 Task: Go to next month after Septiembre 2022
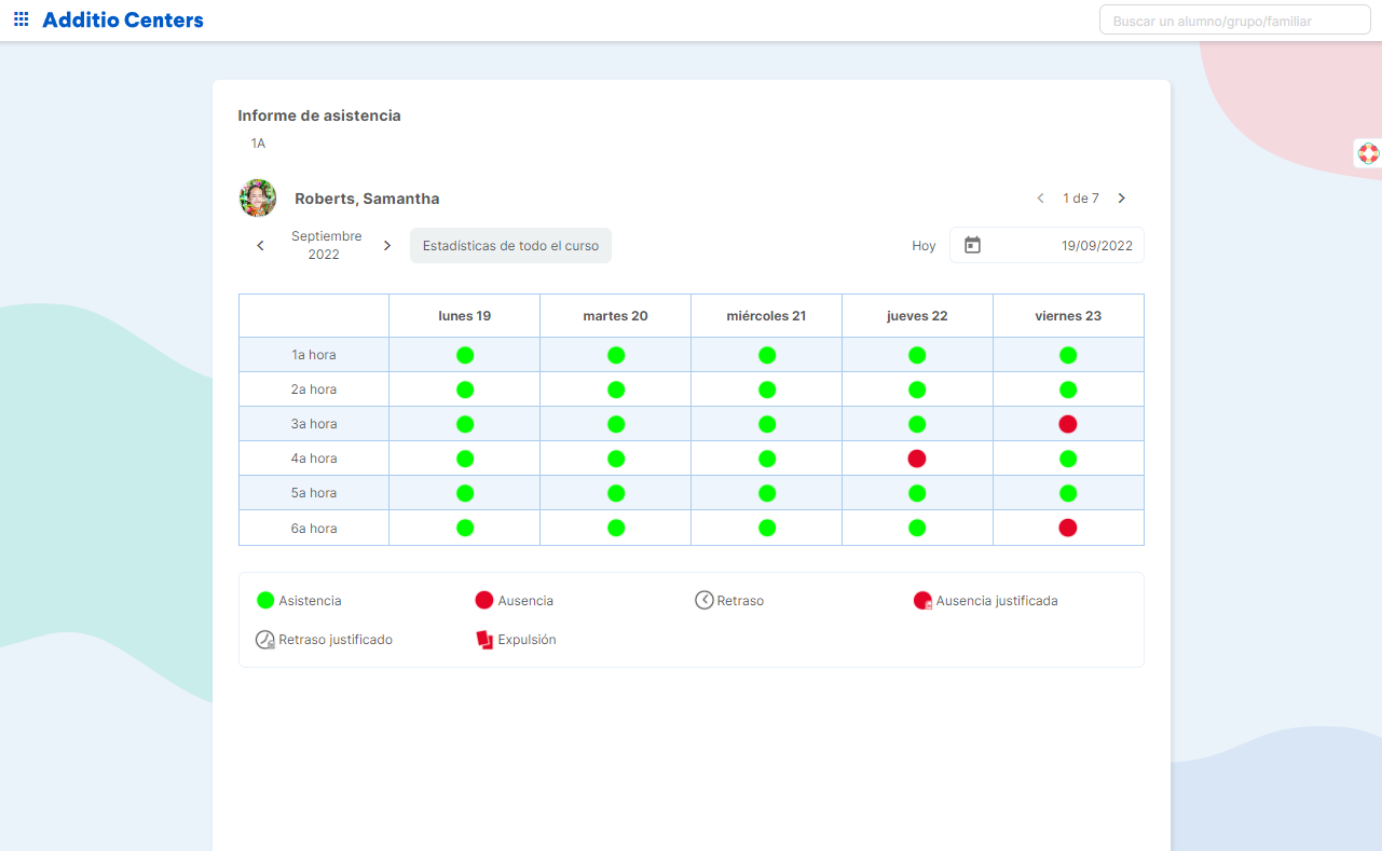pyautogui.click(x=387, y=246)
